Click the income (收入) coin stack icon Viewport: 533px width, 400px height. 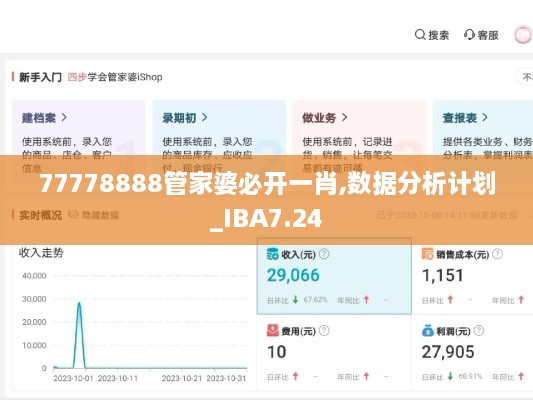click(x=273, y=254)
